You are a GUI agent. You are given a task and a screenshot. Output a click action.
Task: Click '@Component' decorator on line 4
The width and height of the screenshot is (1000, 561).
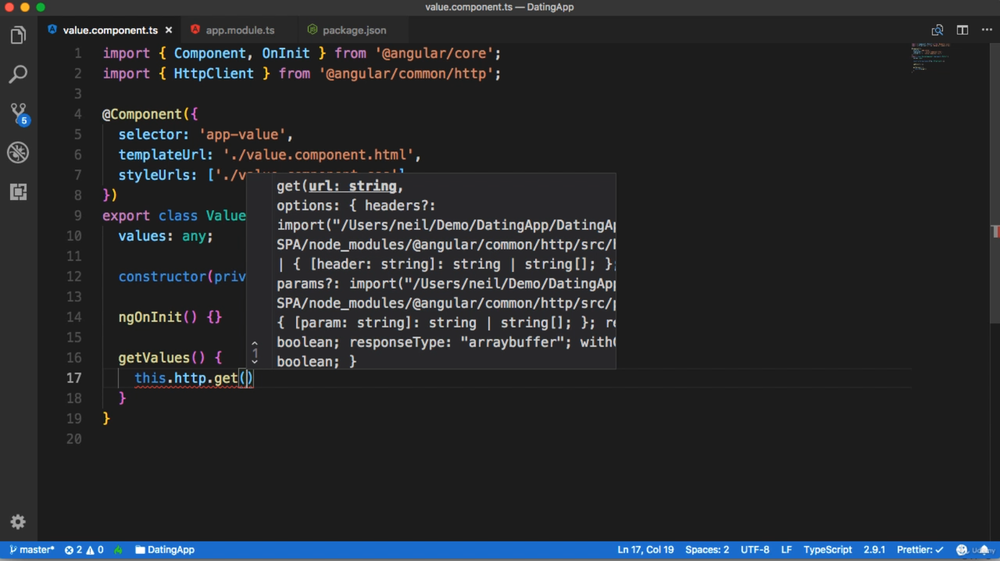pyautogui.click(x=142, y=114)
